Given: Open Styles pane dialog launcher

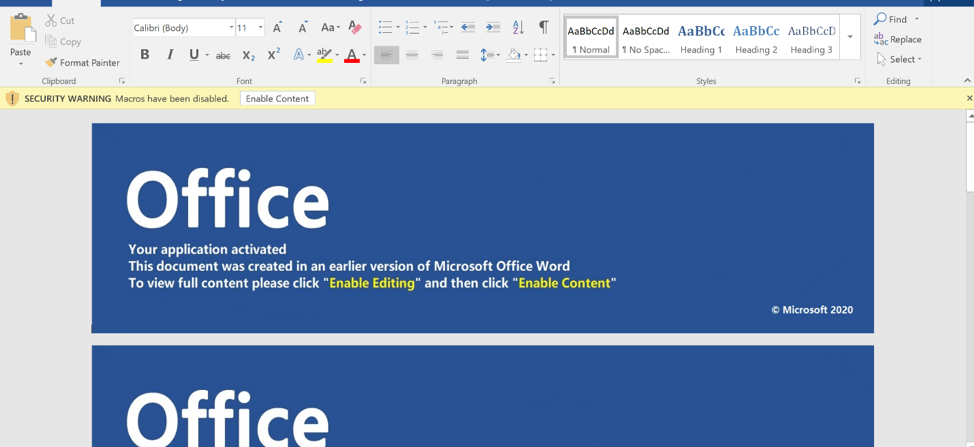Looking at the screenshot, I should point(857,81).
